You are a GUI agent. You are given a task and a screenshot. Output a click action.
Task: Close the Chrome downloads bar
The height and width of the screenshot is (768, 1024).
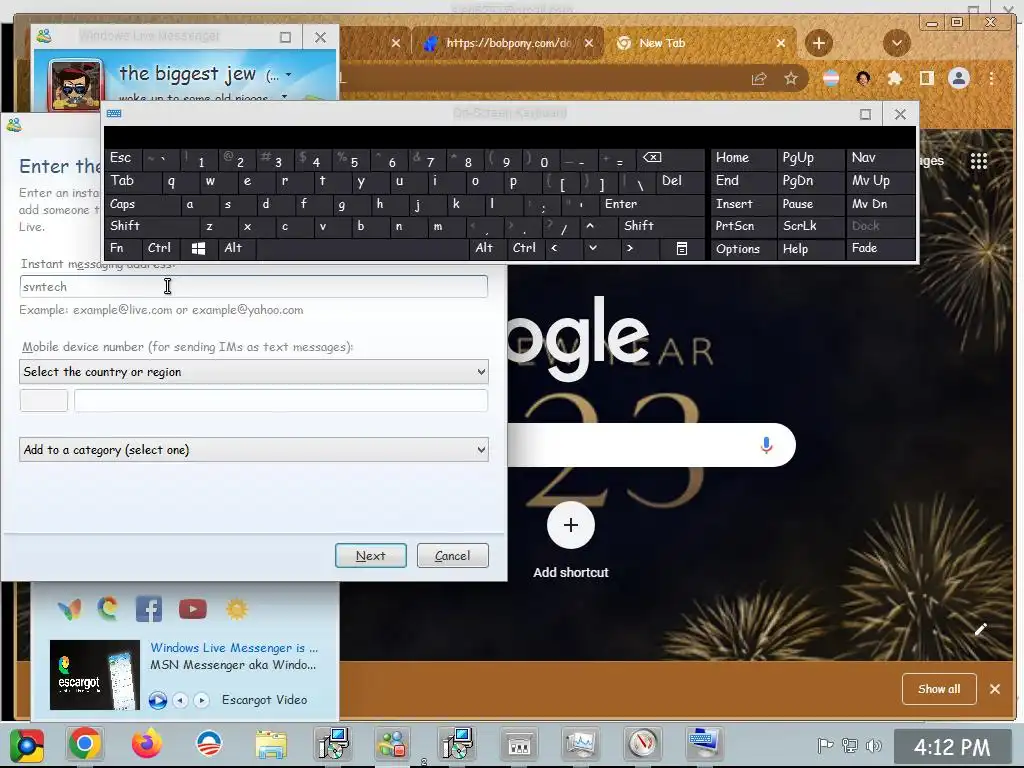[995, 689]
